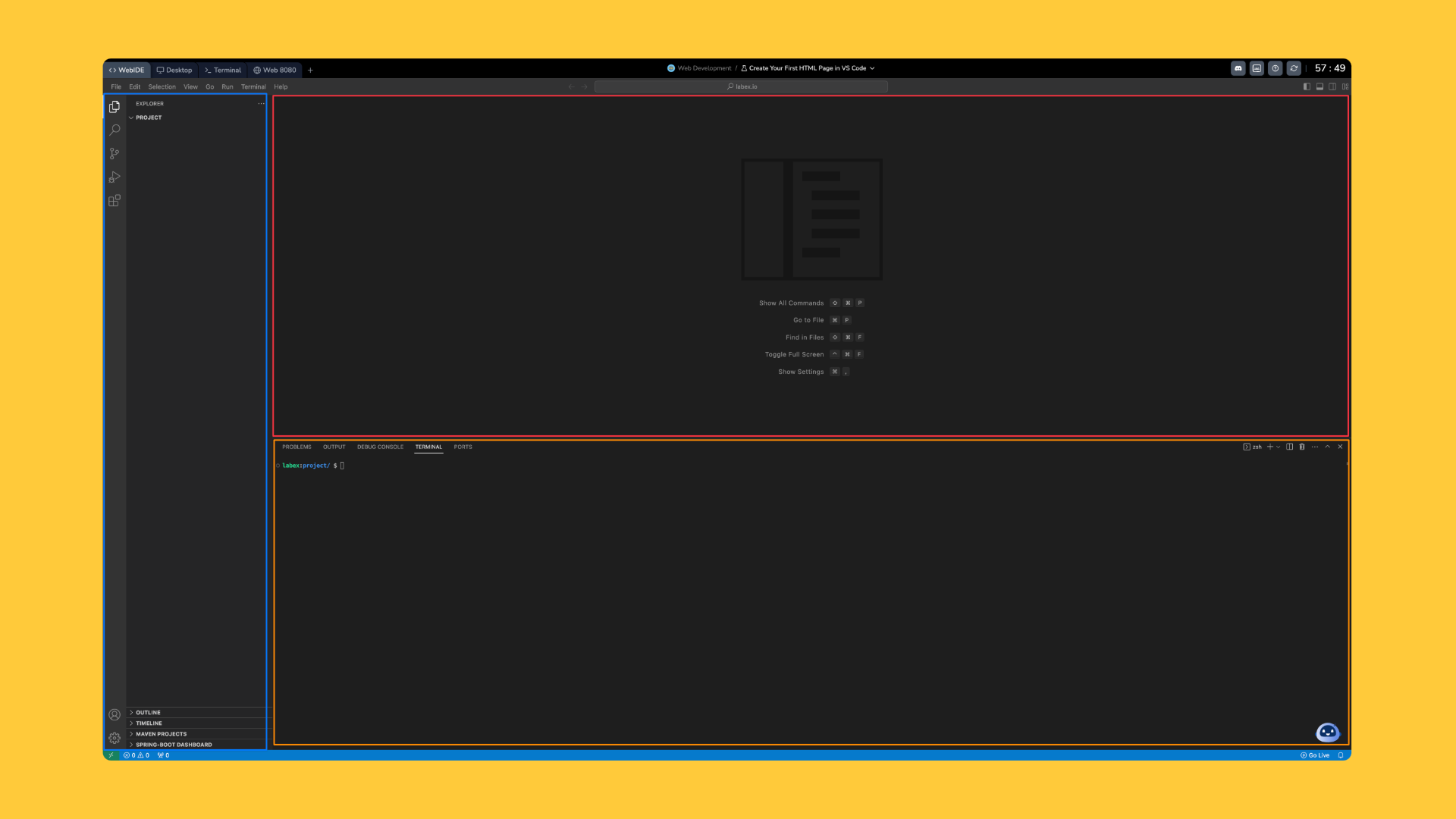
Task: Maximize the panel with the chevron toggle
Action: point(1327,447)
